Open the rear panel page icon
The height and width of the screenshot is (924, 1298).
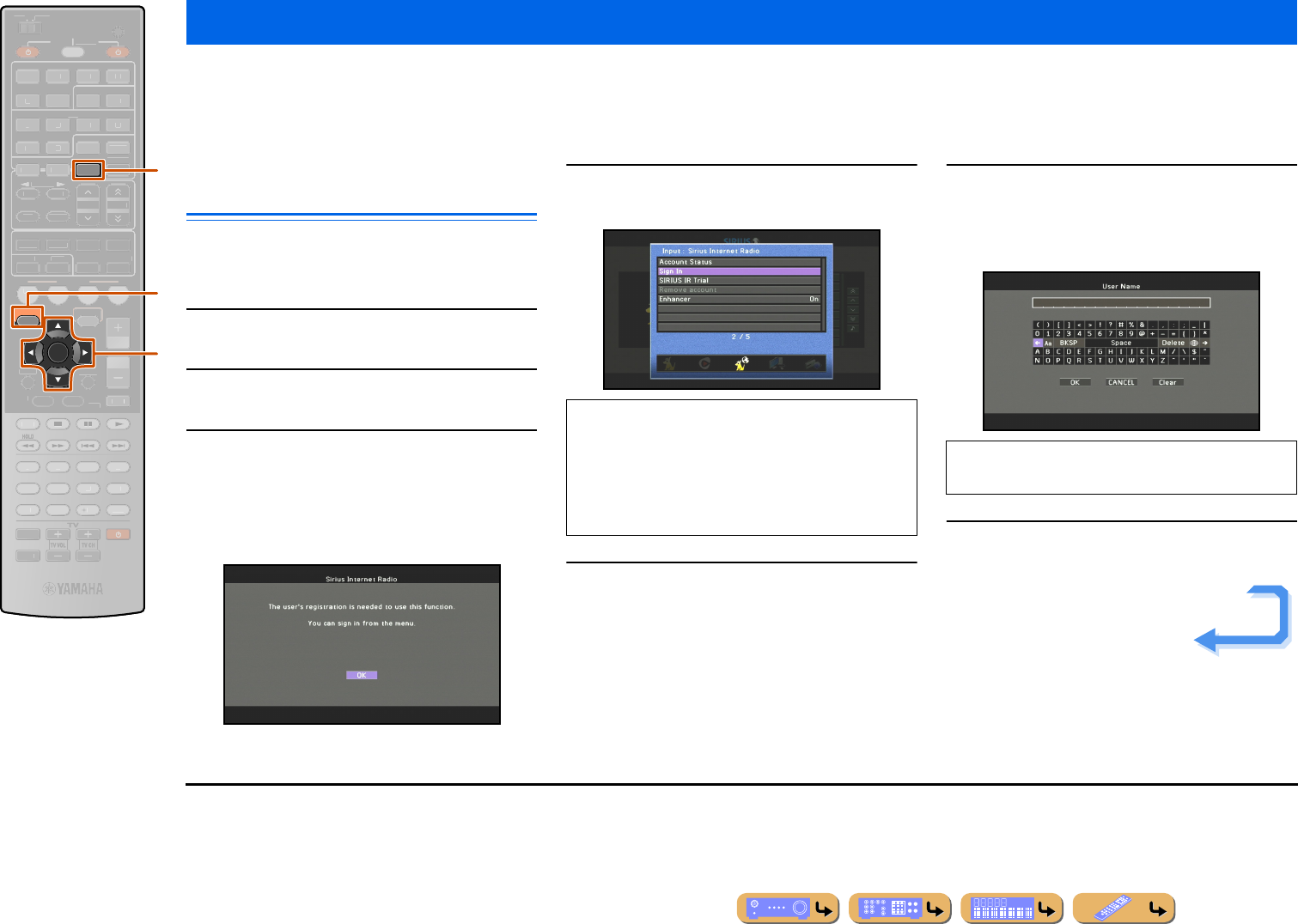pos(899,908)
